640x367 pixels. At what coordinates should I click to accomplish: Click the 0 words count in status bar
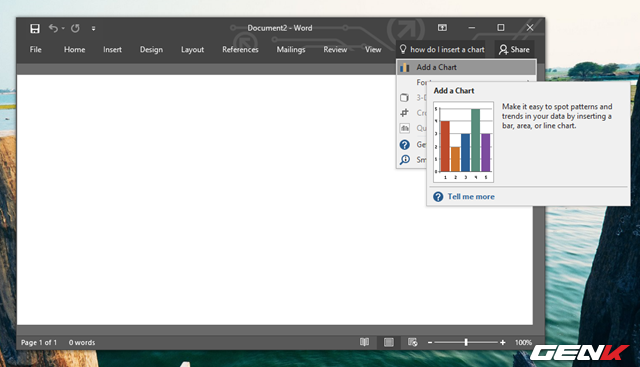point(82,343)
